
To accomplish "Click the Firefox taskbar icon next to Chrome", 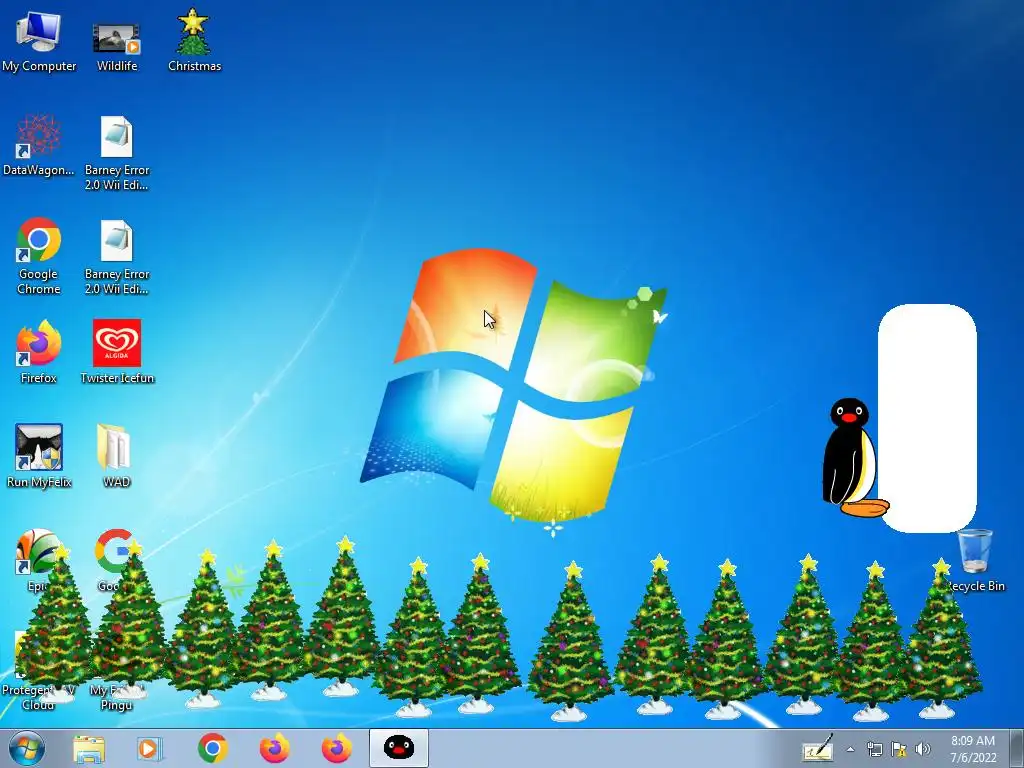I will pos(274,748).
